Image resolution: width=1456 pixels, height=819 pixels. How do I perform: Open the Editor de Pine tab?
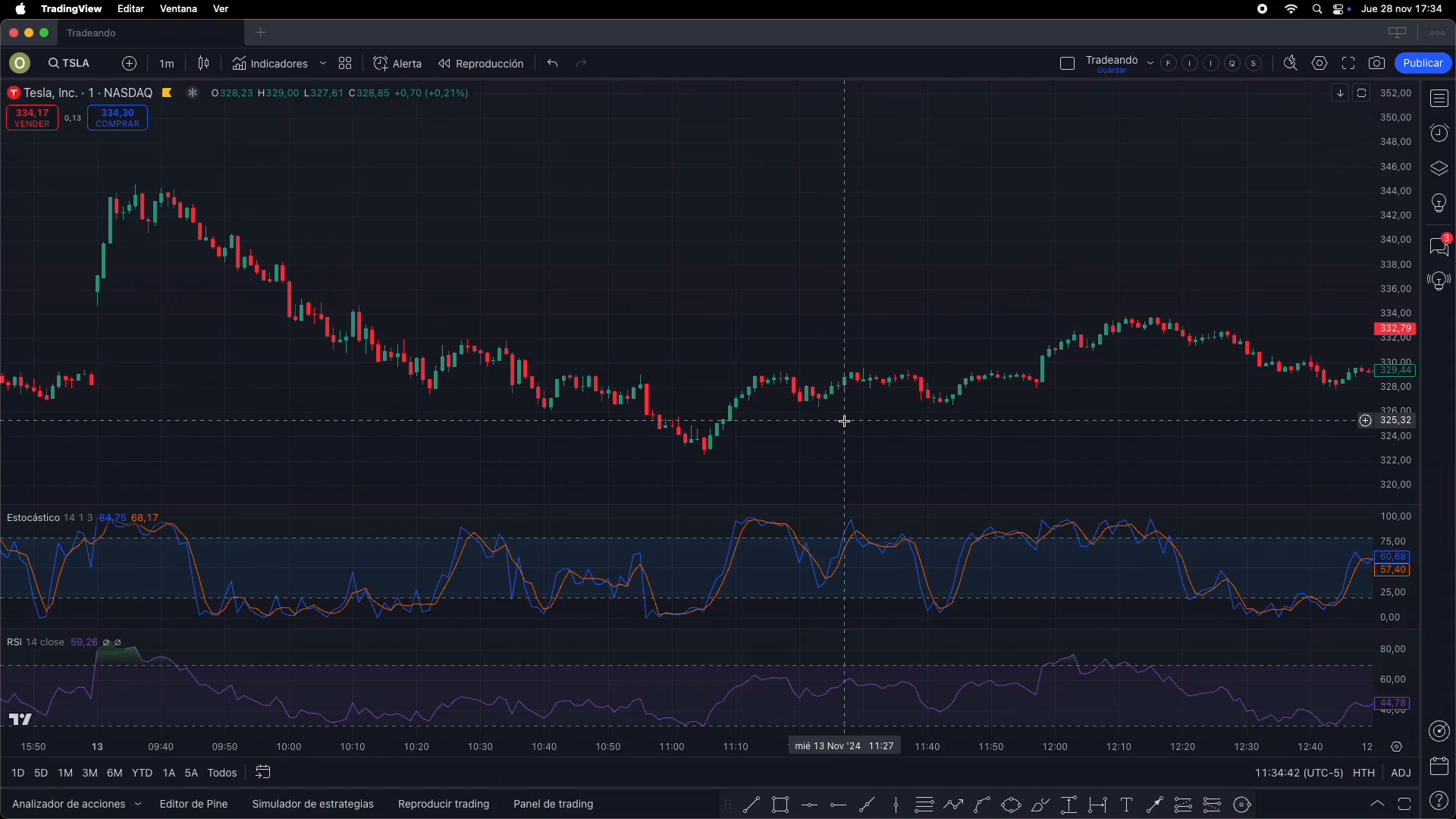(193, 804)
